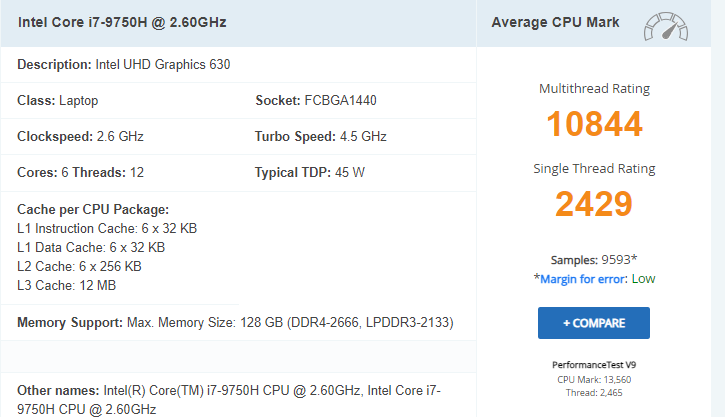Click the Memory Support row text
Screen dimensions: 725x417
coord(235,322)
